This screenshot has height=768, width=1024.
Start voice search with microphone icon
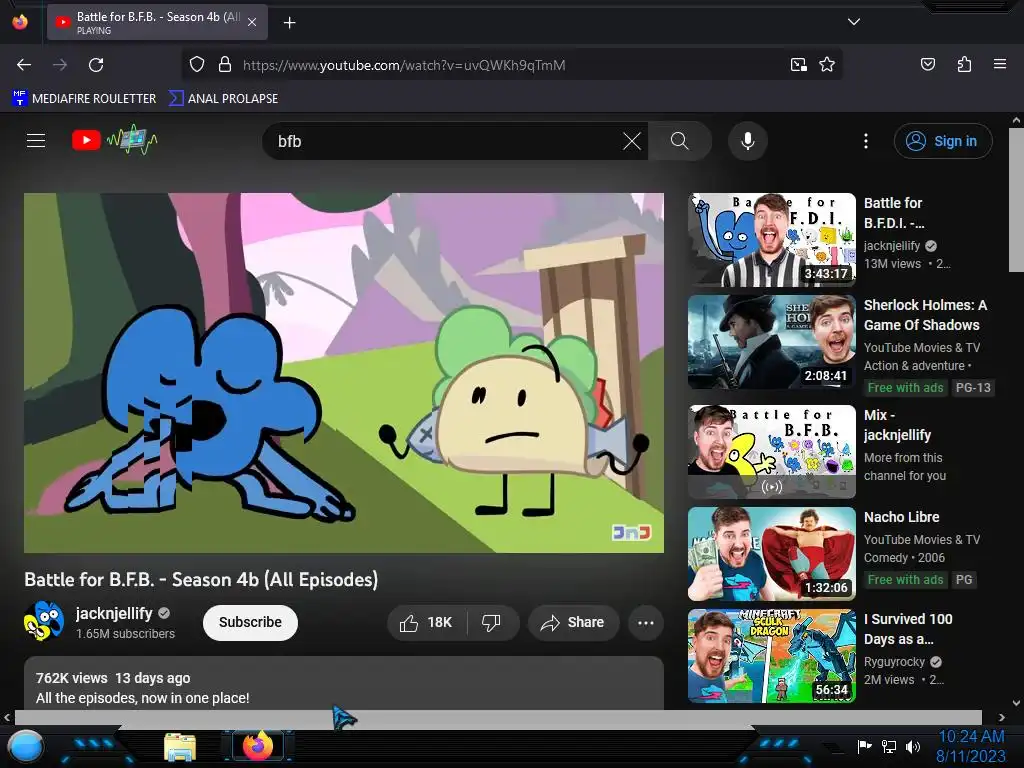(x=748, y=141)
